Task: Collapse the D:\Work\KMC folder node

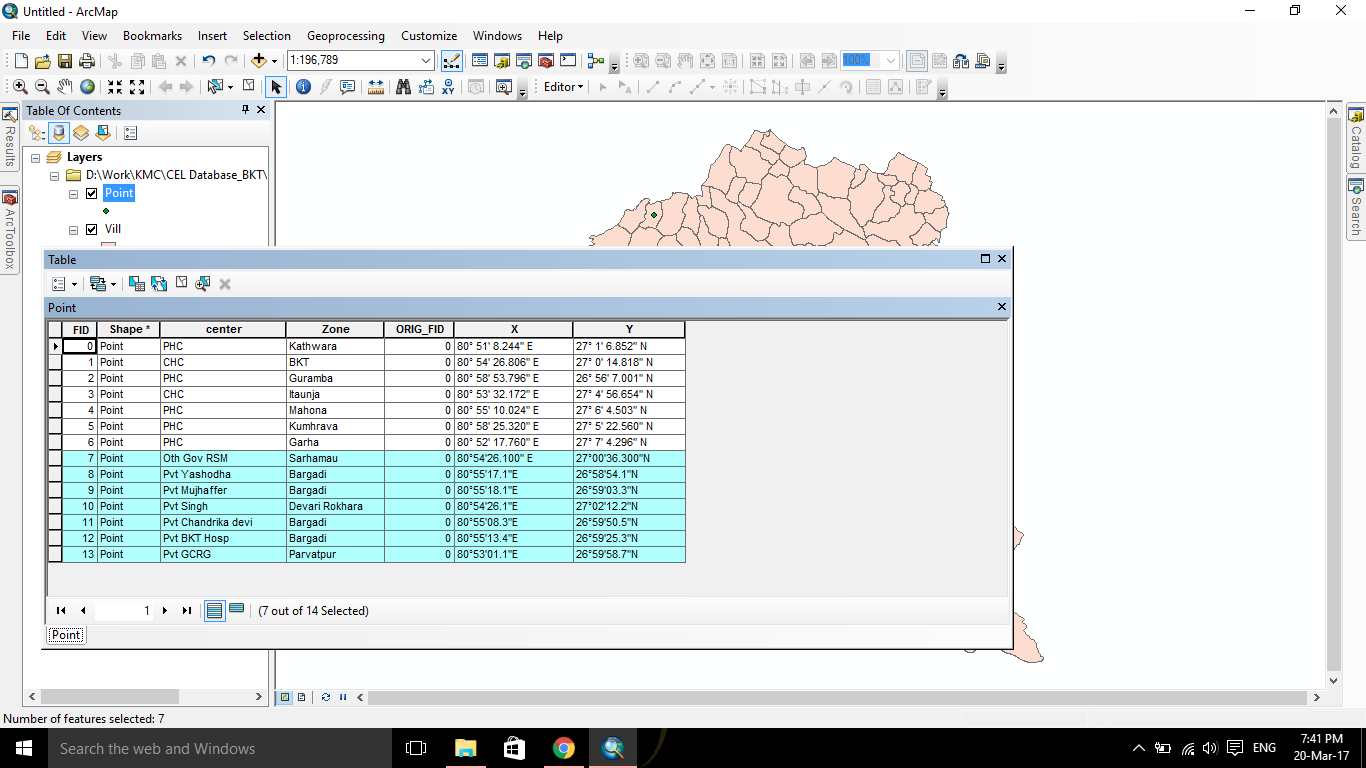Action: pos(55,176)
